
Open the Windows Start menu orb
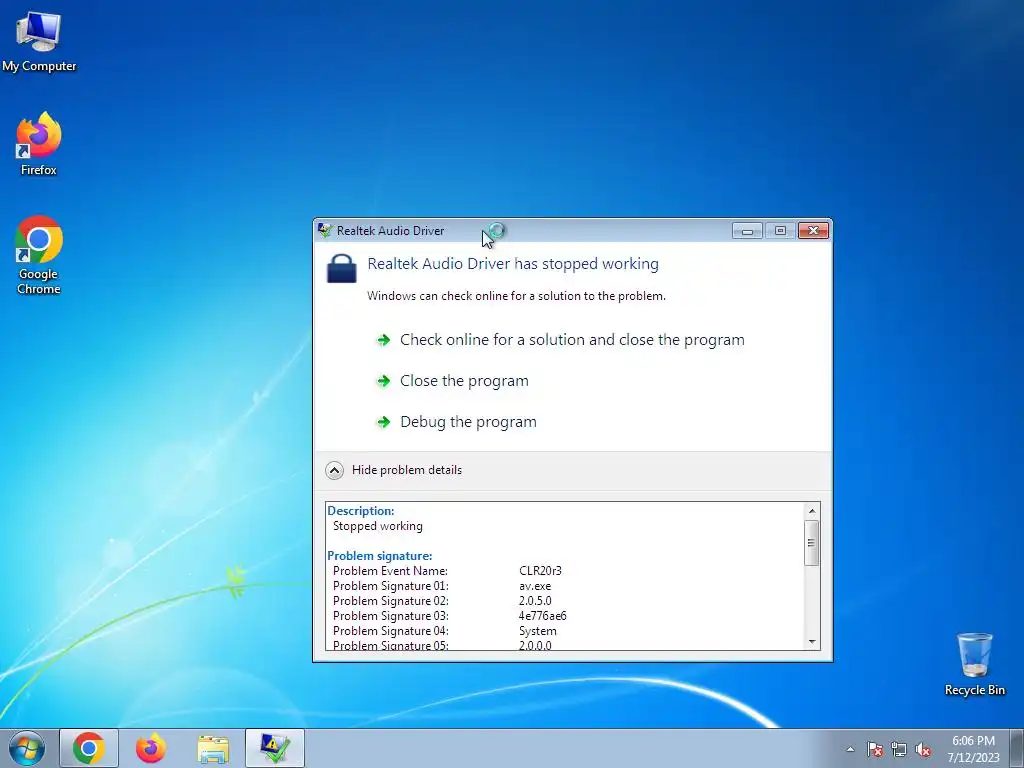click(x=27, y=748)
